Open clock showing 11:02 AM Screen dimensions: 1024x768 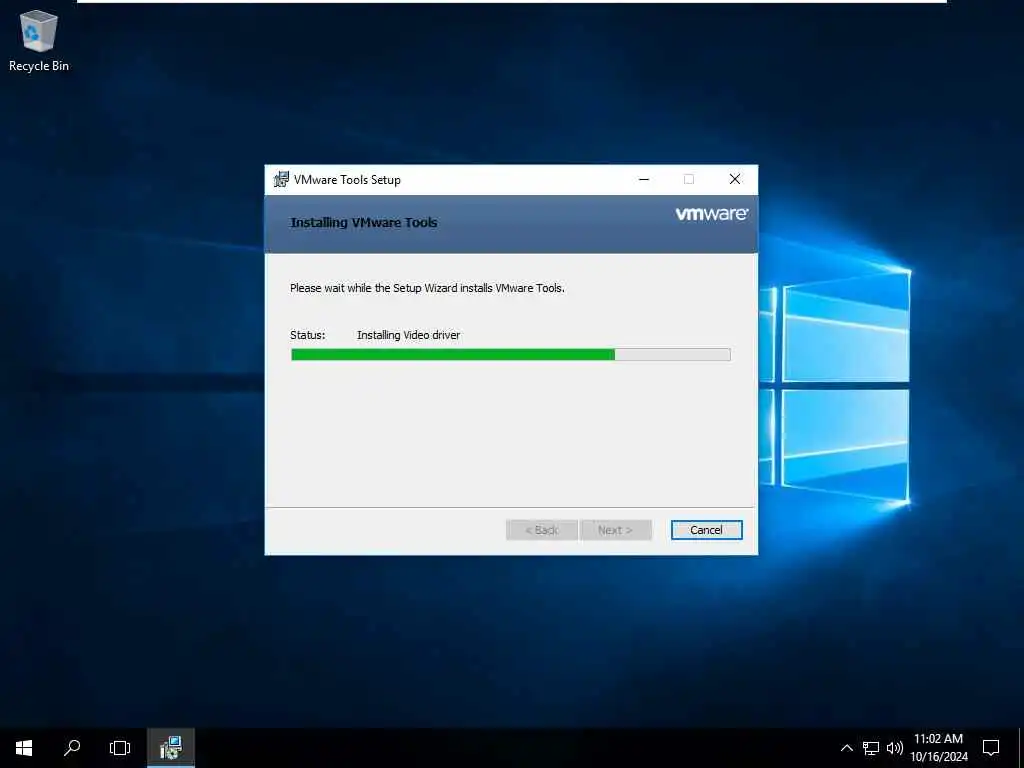[938, 748]
